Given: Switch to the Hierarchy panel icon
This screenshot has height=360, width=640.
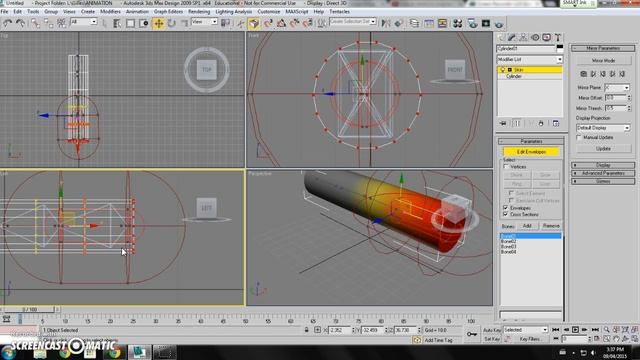Looking at the screenshot, I should pyautogui.click(x=523, y=38).
